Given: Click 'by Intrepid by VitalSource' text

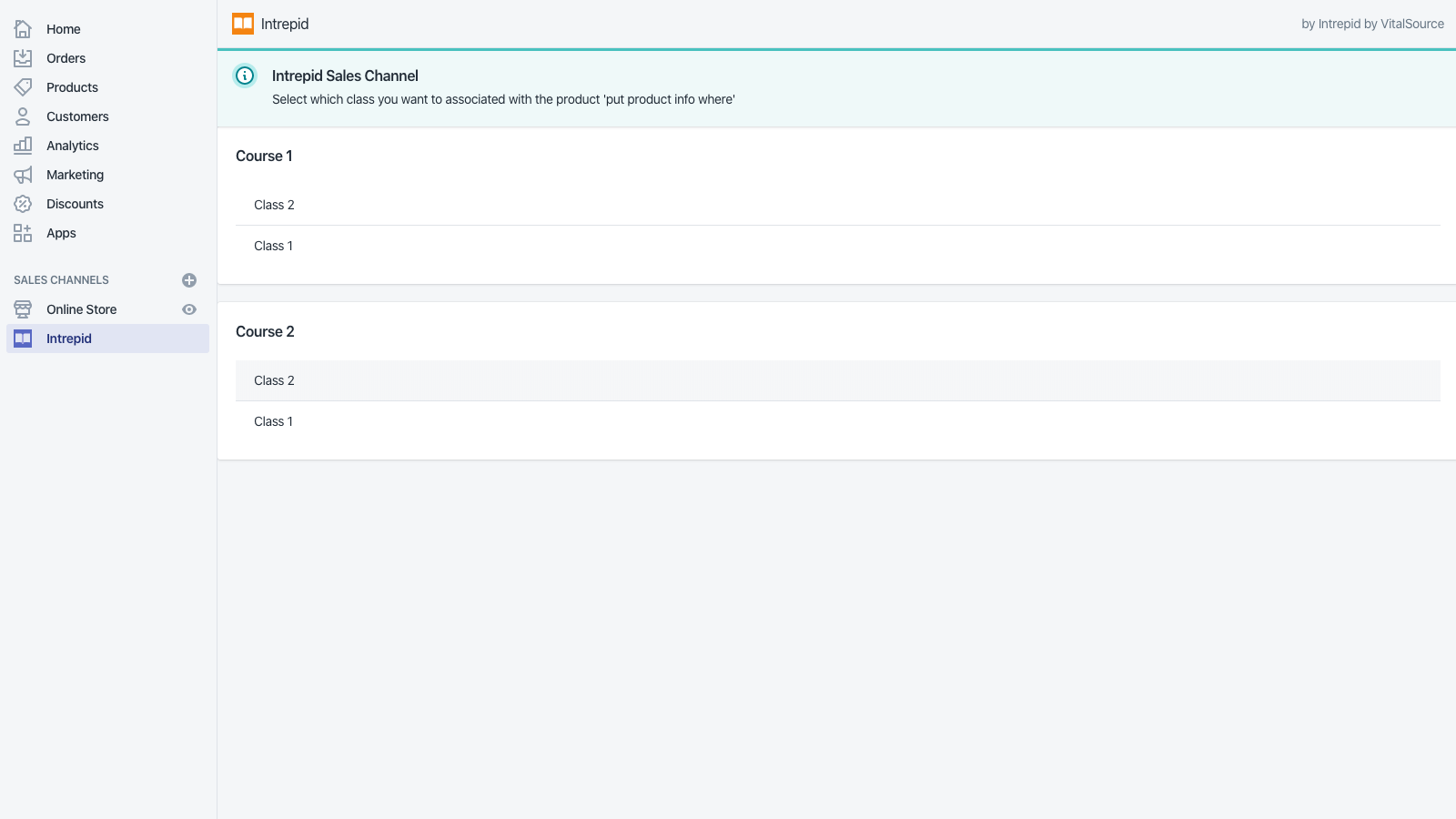Looking at the screenshot, I should point(1372,24).
